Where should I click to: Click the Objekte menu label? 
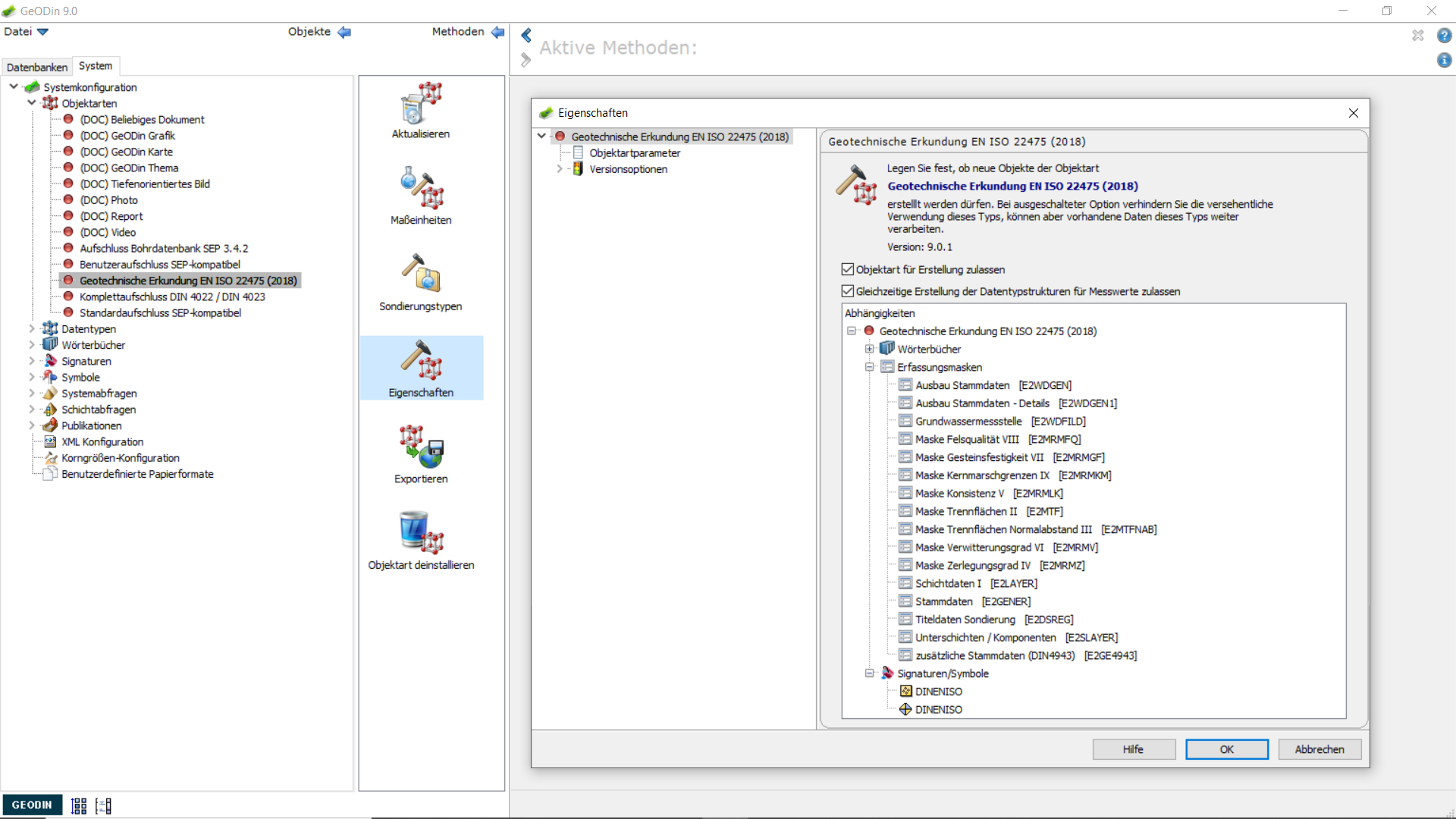[309, 32]
